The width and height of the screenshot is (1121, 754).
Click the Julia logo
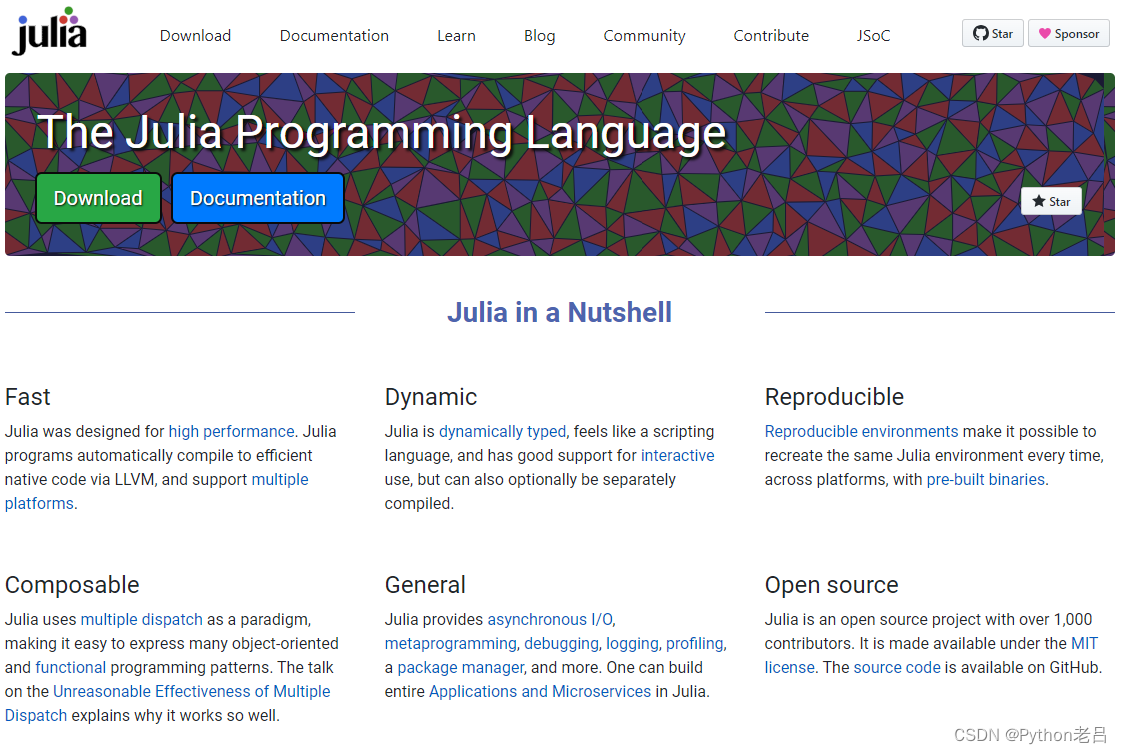point(48,33)
